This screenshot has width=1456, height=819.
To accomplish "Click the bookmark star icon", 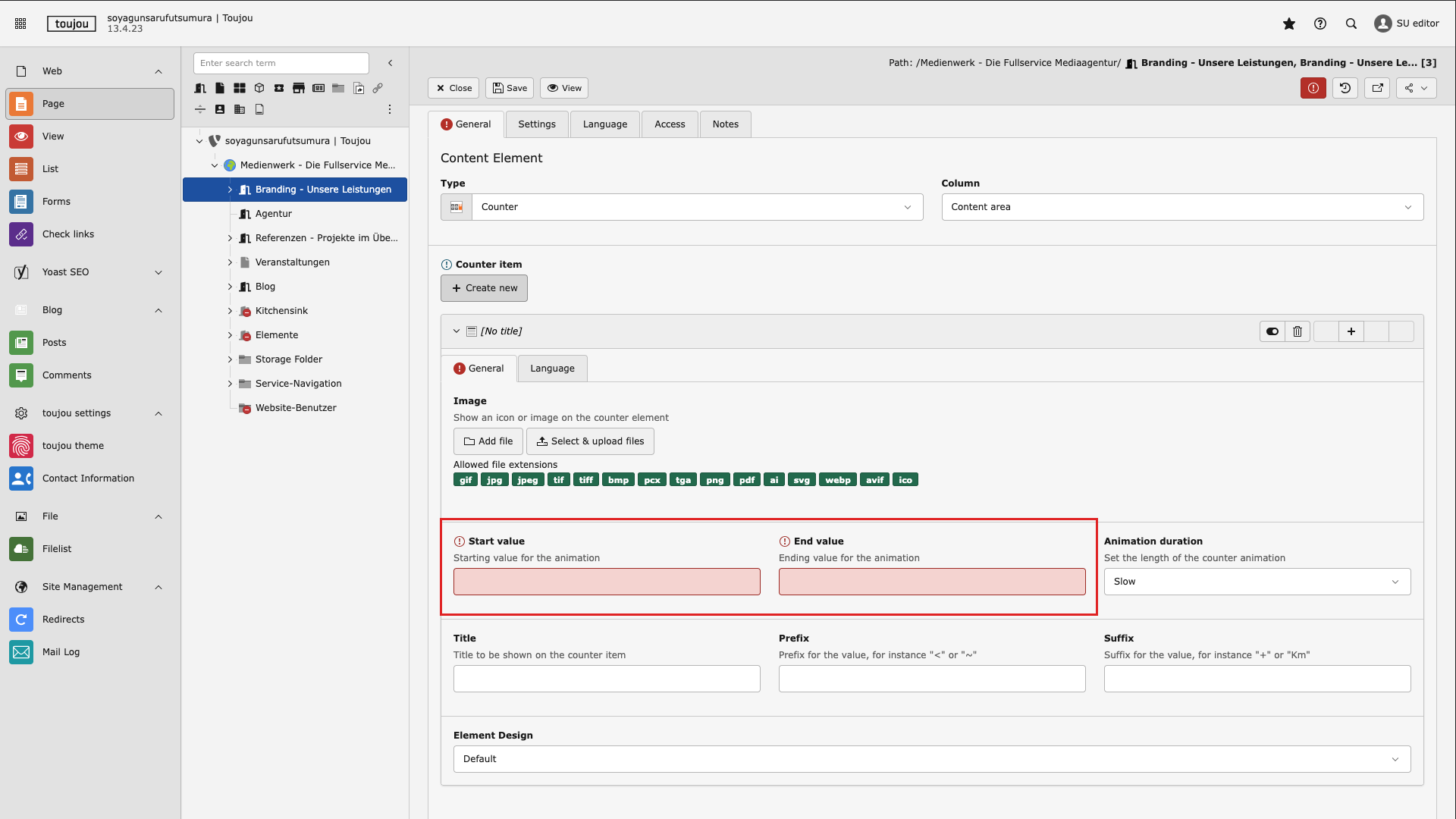I will coord(1288,24).
